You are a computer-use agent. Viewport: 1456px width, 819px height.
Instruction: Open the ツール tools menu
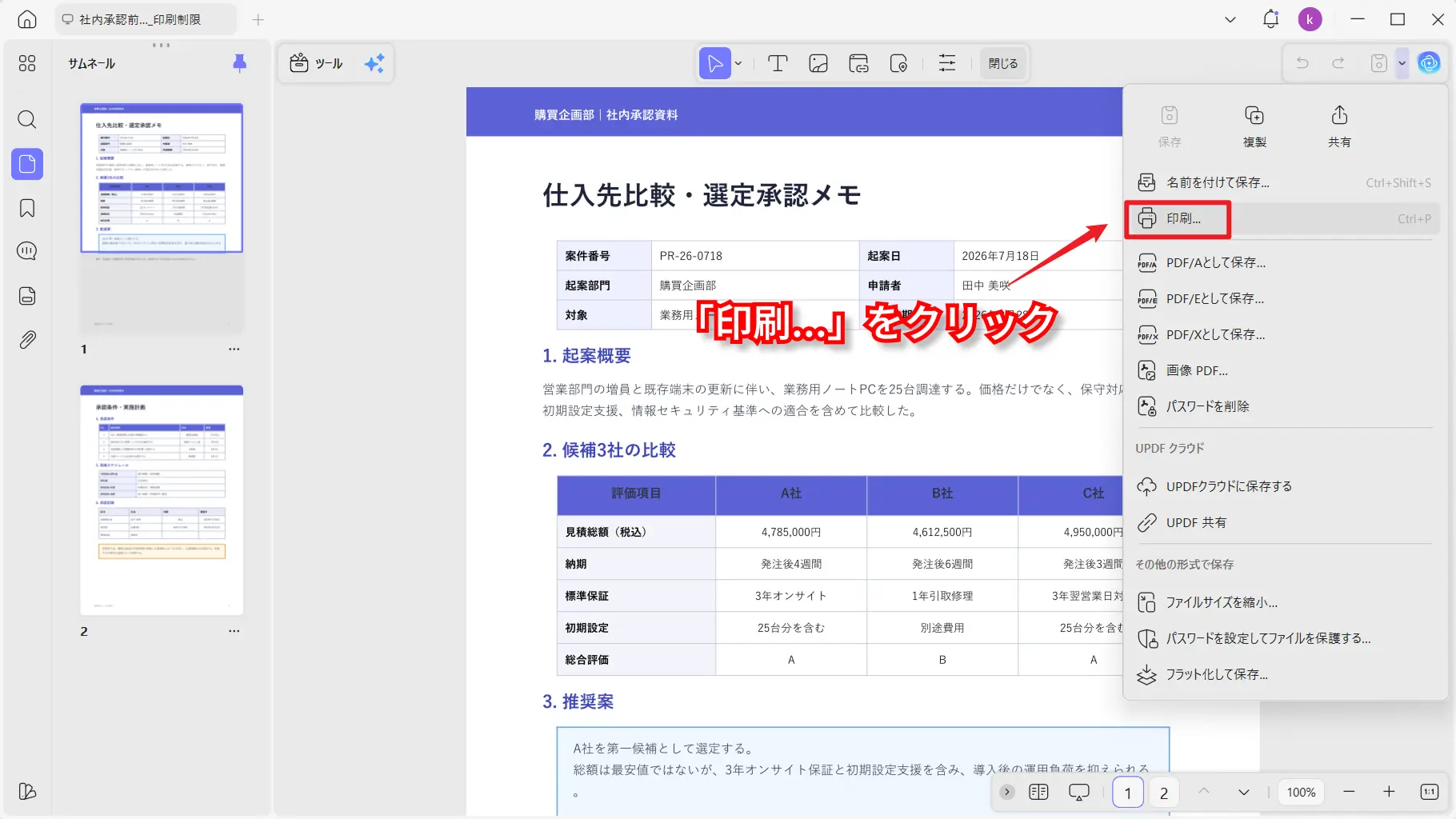pos(317,63)
